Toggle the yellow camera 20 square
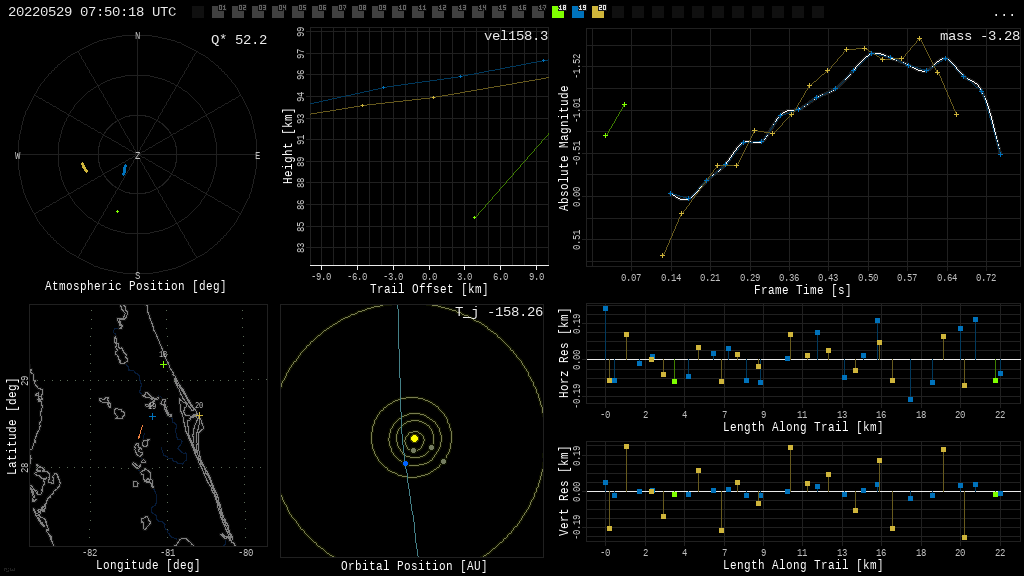Image resolution: width=1024 pixels, height=576 pixels. click(598, 12)
